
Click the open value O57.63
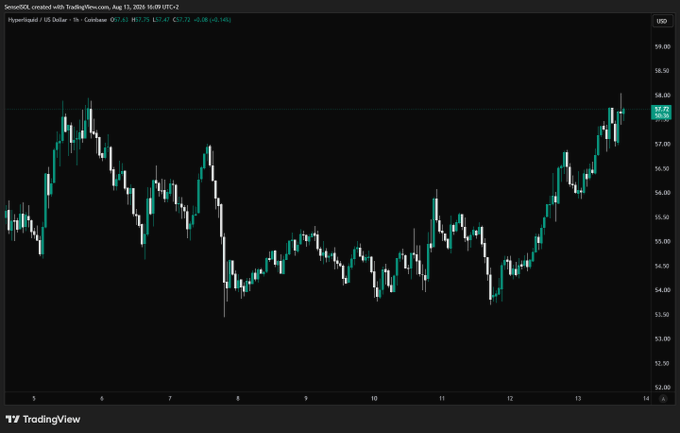point(119,20)
